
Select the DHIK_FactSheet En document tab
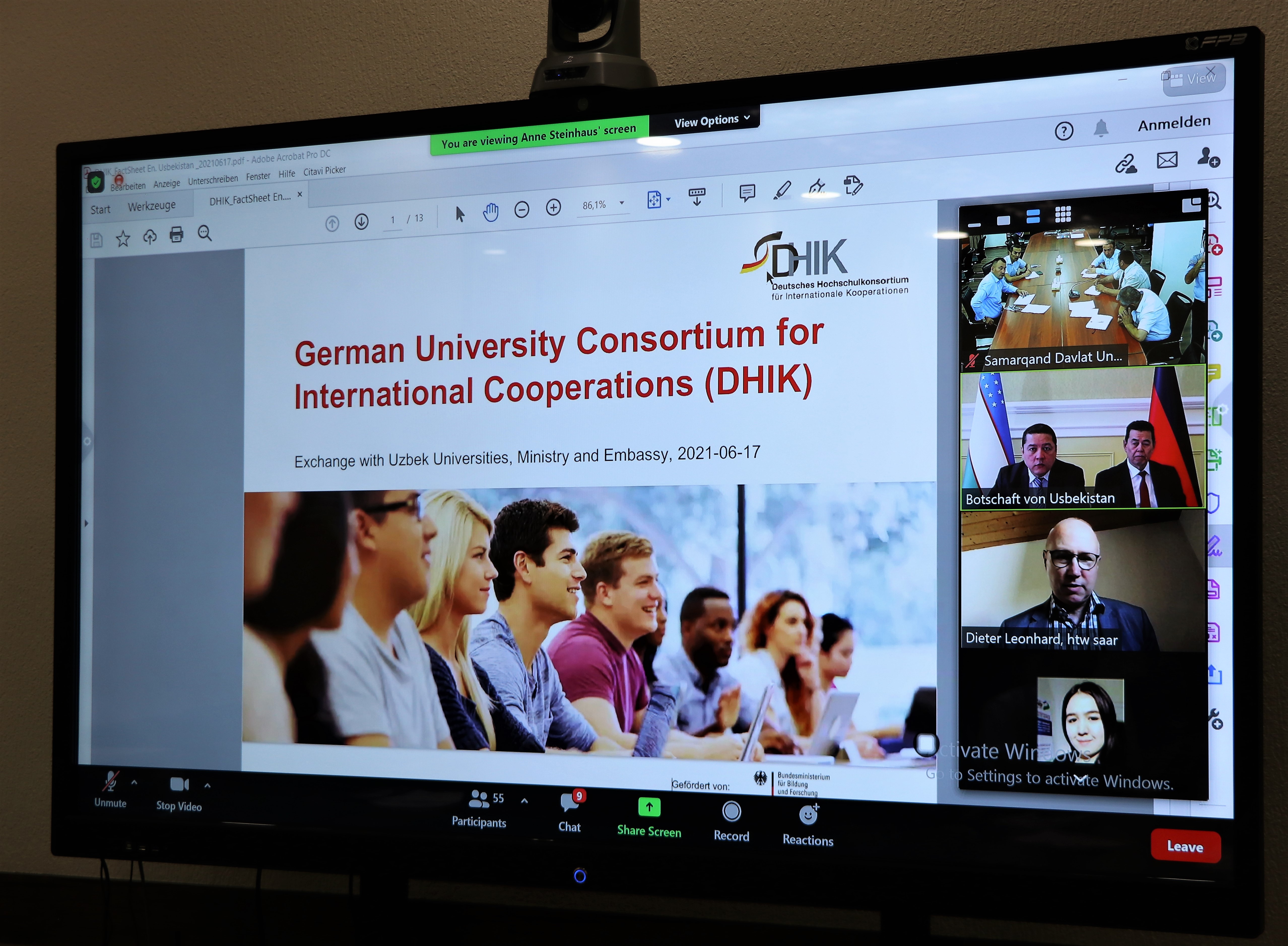coord(250,199)
